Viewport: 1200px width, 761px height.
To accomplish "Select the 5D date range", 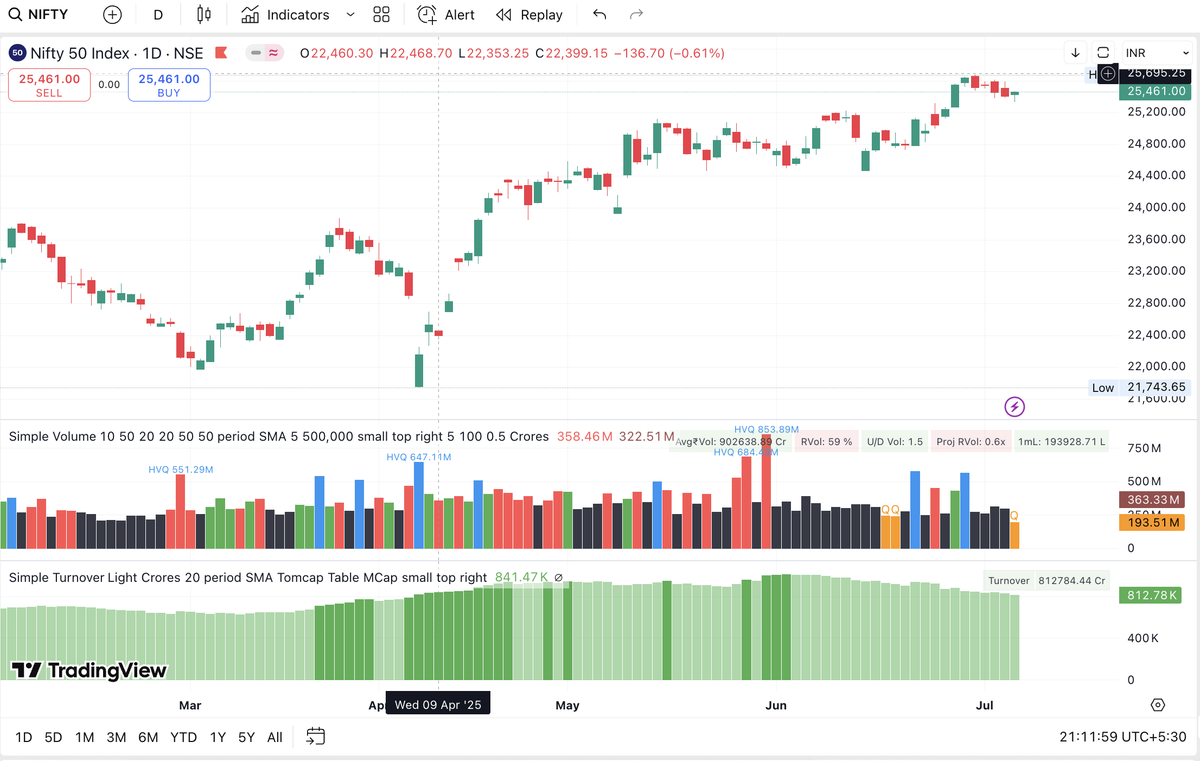I will (53, 737).
